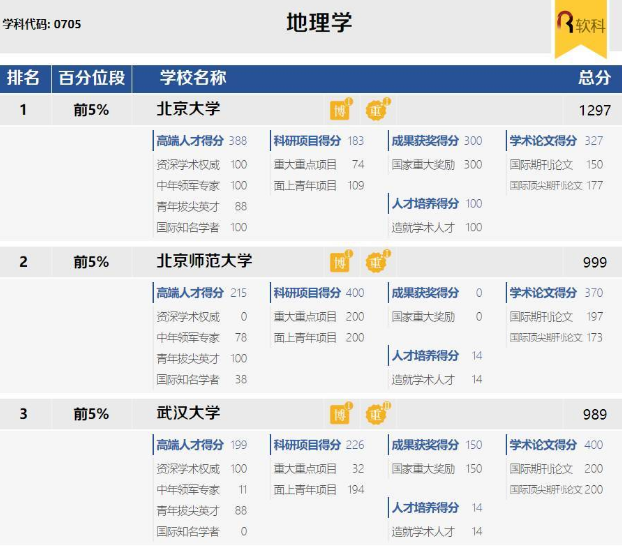Click the 地理学 subject title
The width and height of the screenshot is (622, 547).
tap(319, 23)
